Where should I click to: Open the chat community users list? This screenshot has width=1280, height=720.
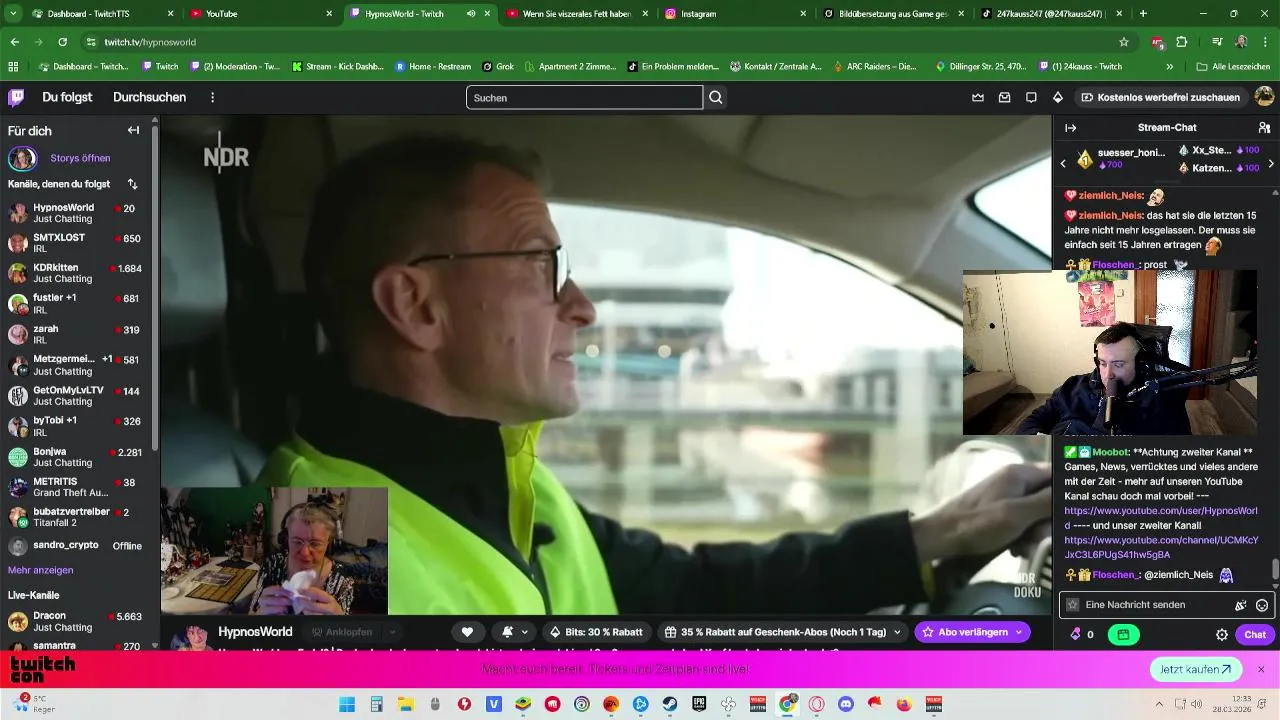click(x=1265, y=128)
